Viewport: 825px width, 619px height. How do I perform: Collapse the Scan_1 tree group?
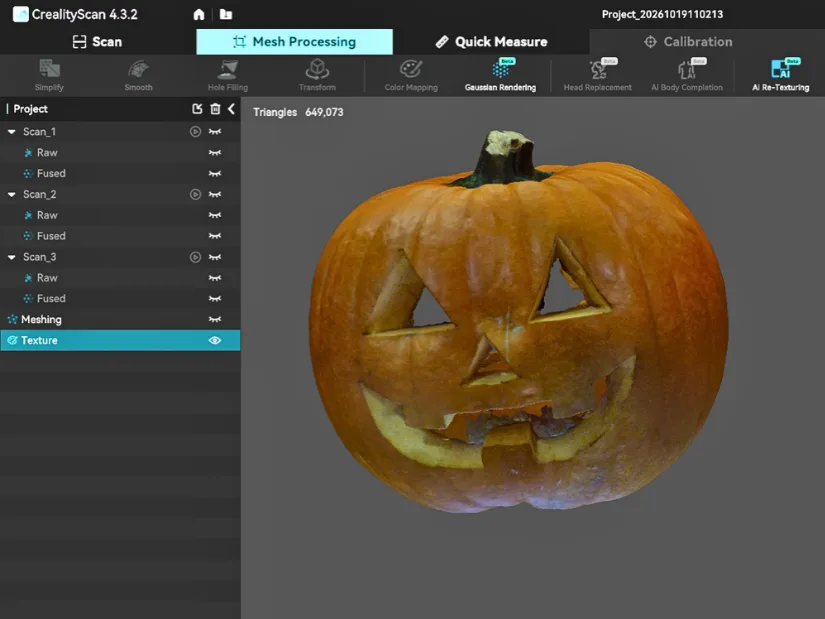(x=12, y=132)
